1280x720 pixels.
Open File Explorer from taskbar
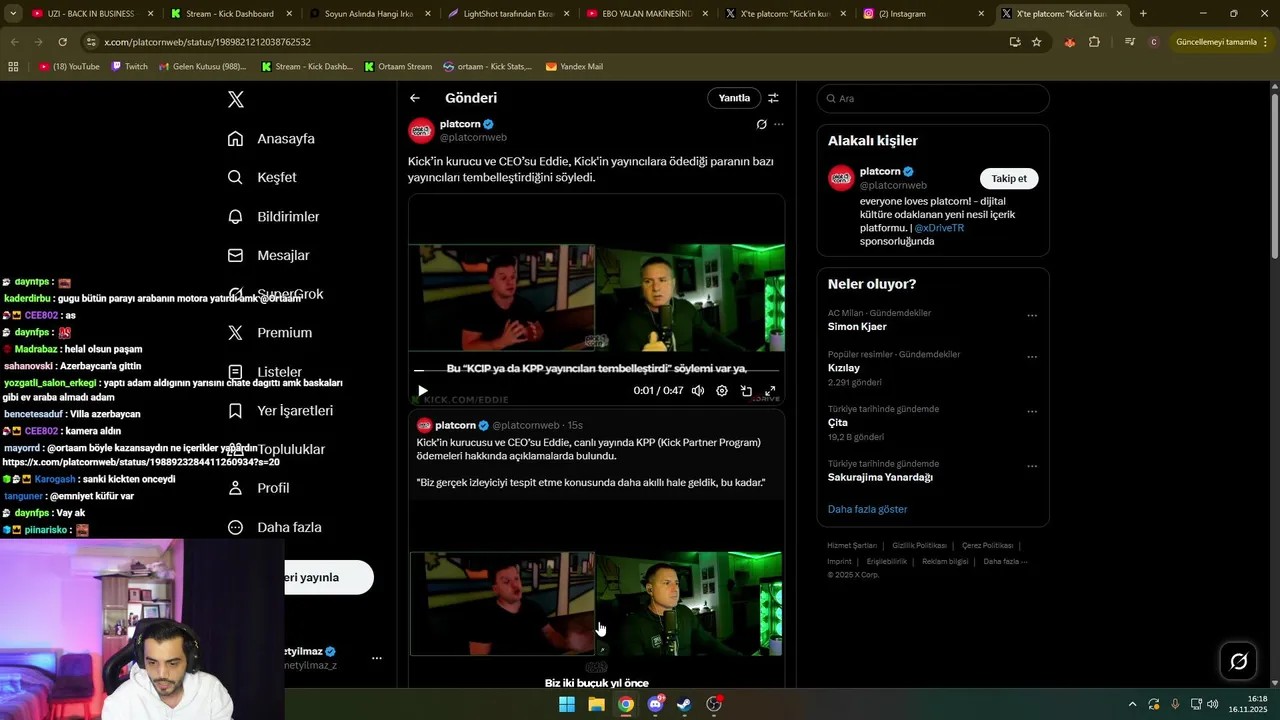[597, 704]
